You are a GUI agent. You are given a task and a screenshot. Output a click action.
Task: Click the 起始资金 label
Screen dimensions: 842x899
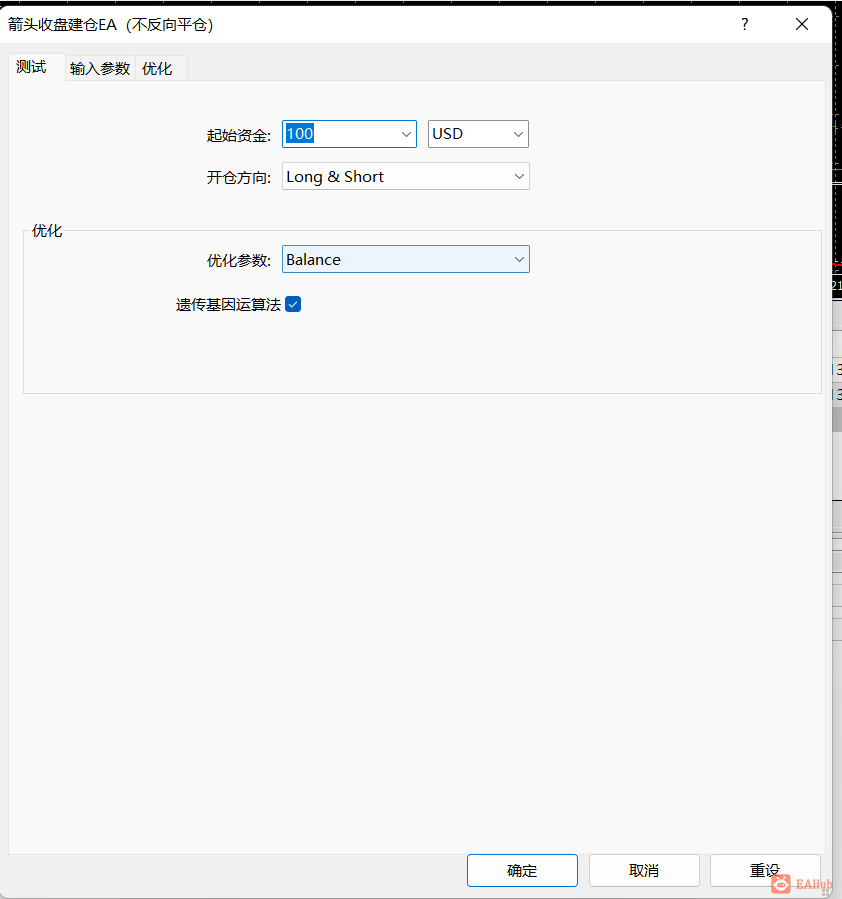[x=238, y=135]
